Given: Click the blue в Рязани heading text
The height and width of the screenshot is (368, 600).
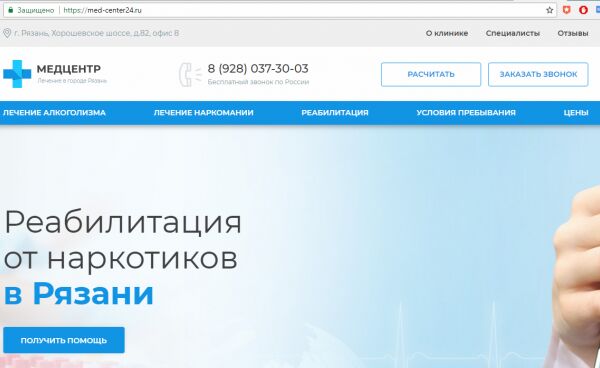Looking at the screenshot, I should click(78, 293).
